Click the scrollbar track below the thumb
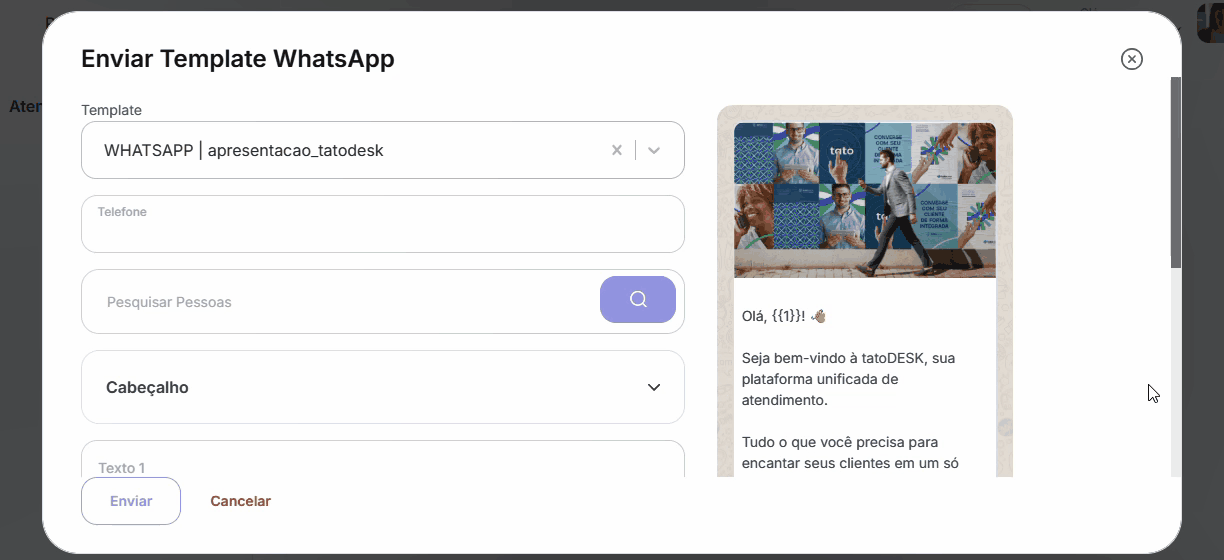The width and height of the screenshot is (1224, 560). click(x=1176, y=380)
